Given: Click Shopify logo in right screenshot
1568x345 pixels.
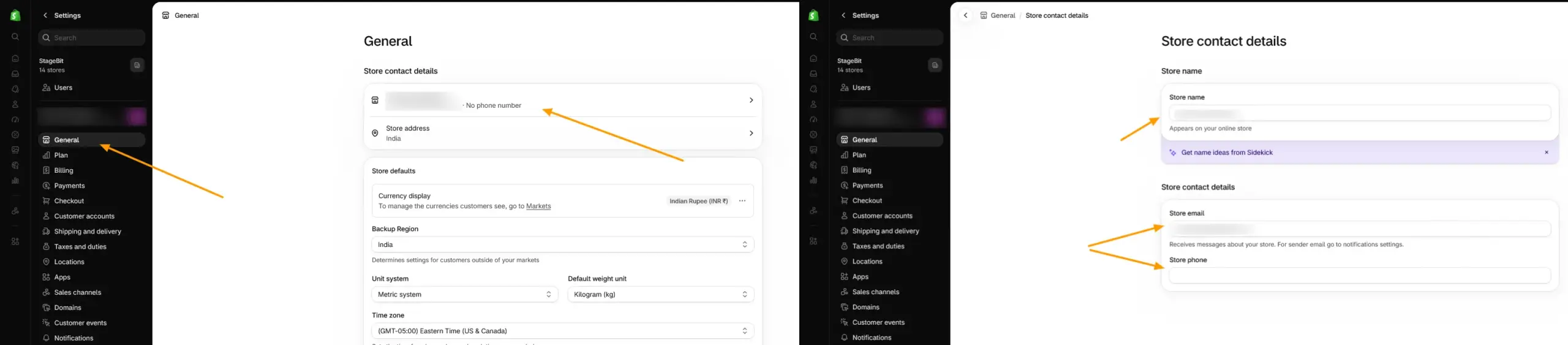Looking at the screenshot, I should click(813, 16).
